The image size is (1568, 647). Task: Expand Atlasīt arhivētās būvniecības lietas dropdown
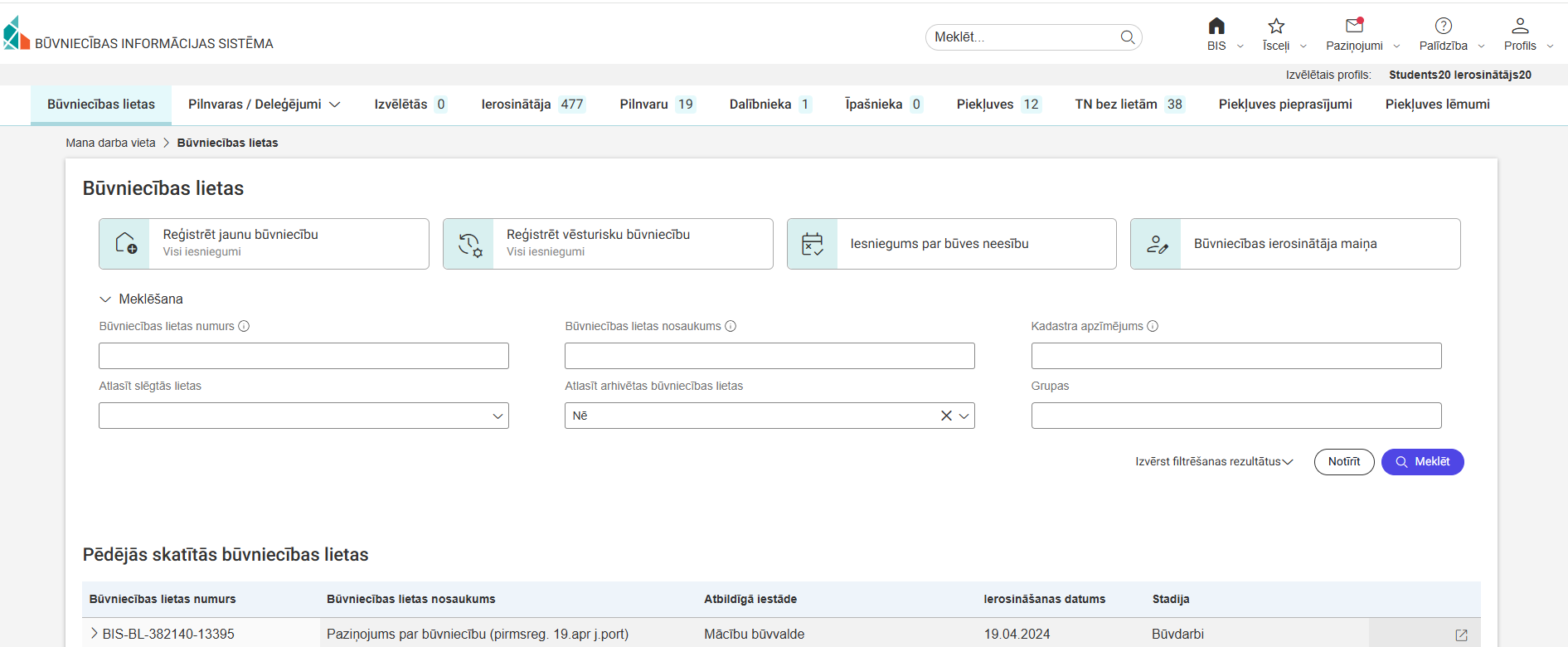(x=964, y=416)
